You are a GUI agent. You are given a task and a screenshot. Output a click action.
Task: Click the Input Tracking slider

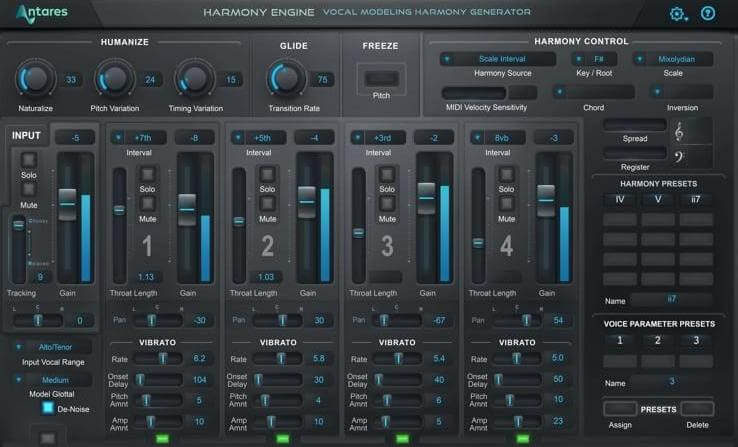click(18, 249)
